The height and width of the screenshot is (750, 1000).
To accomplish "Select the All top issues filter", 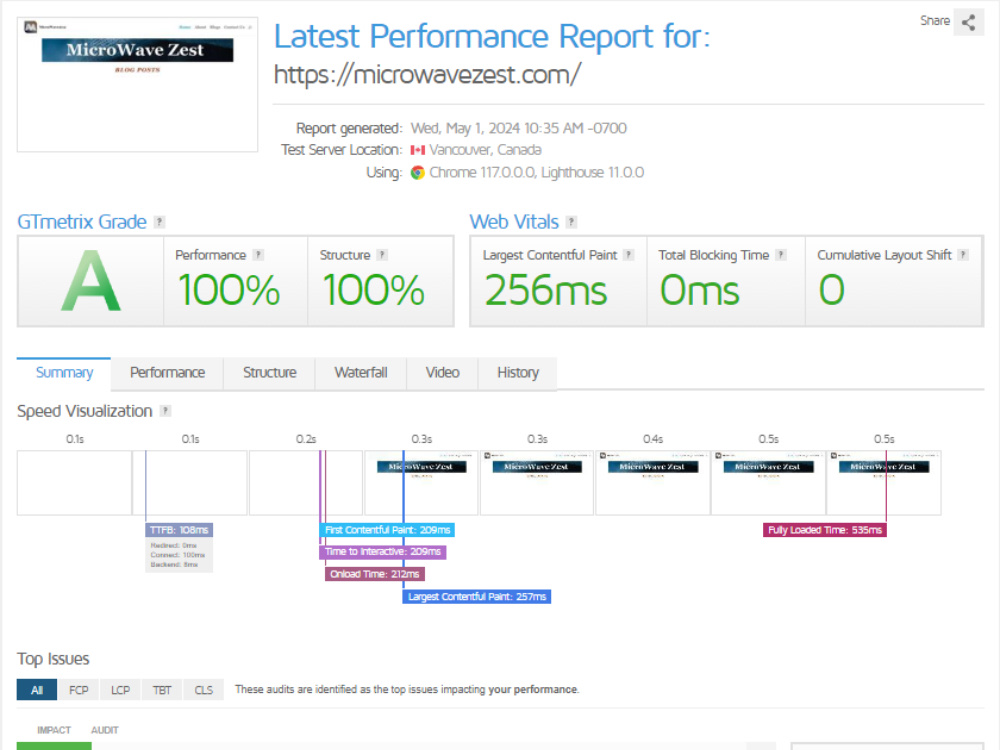I will 37,690.
